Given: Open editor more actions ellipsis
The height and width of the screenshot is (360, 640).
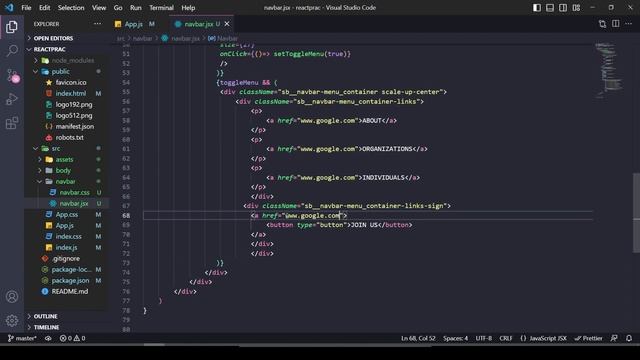Looking at the screenshot, I should pos(629,24).
